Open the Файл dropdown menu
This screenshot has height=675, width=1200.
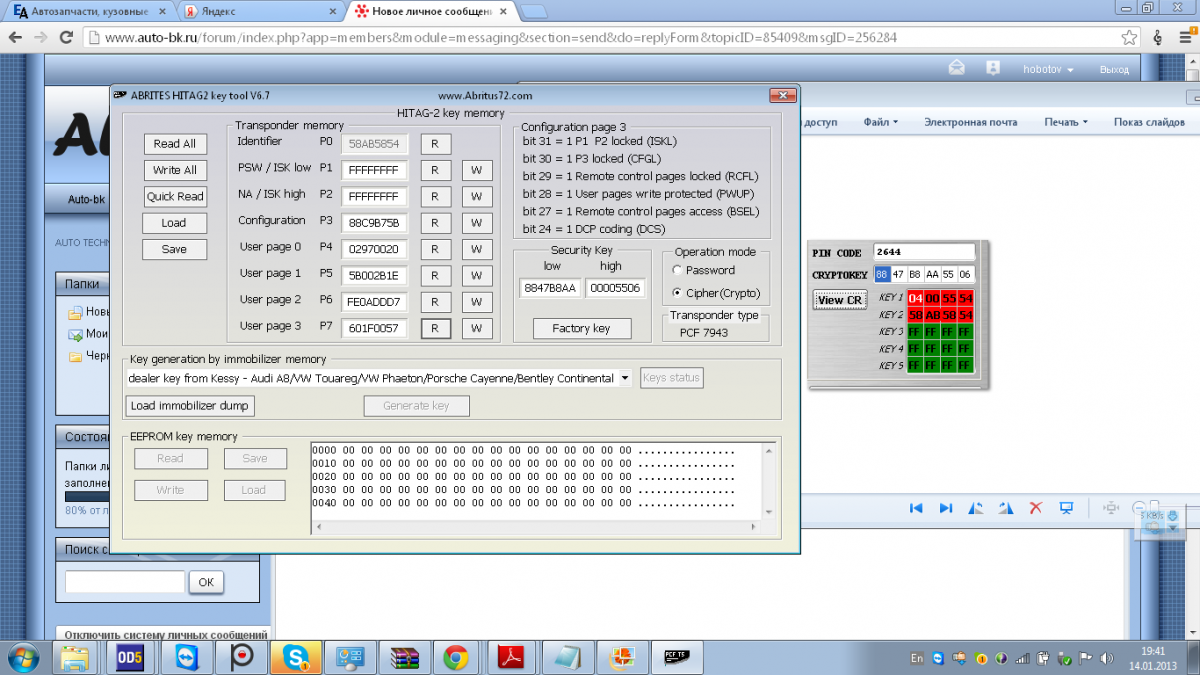click(x=880, y=122)
